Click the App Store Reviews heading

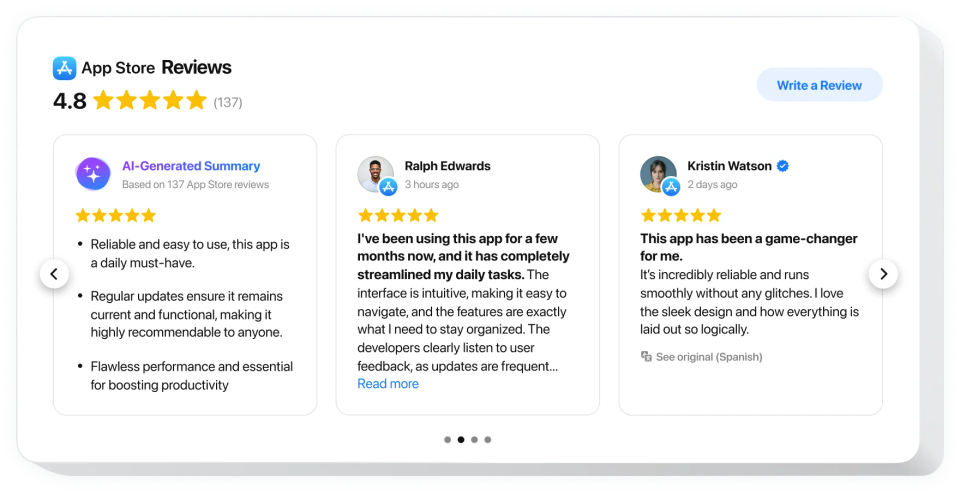[x=157, y=67]
